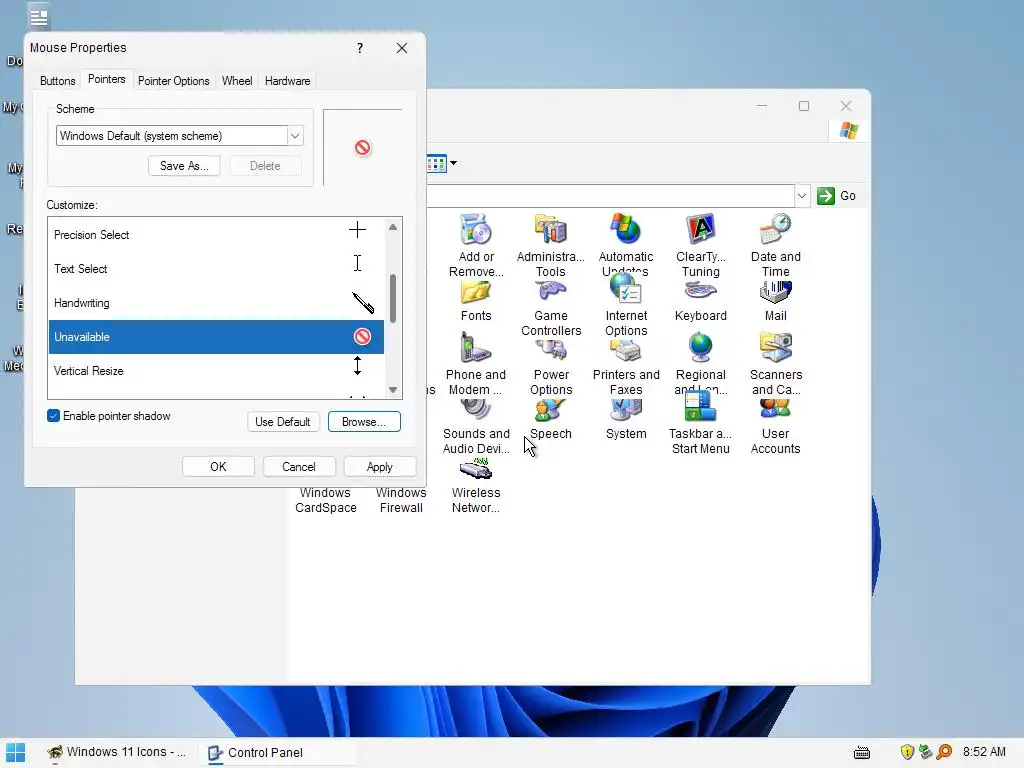Viewport: 1024px width, 768px height.
Task: Click the orange magnifier tray icon
Action: [944, 752]
